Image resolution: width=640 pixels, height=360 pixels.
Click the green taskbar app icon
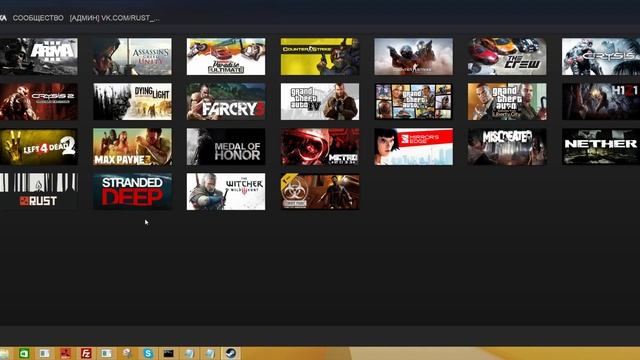click(24, 353)
